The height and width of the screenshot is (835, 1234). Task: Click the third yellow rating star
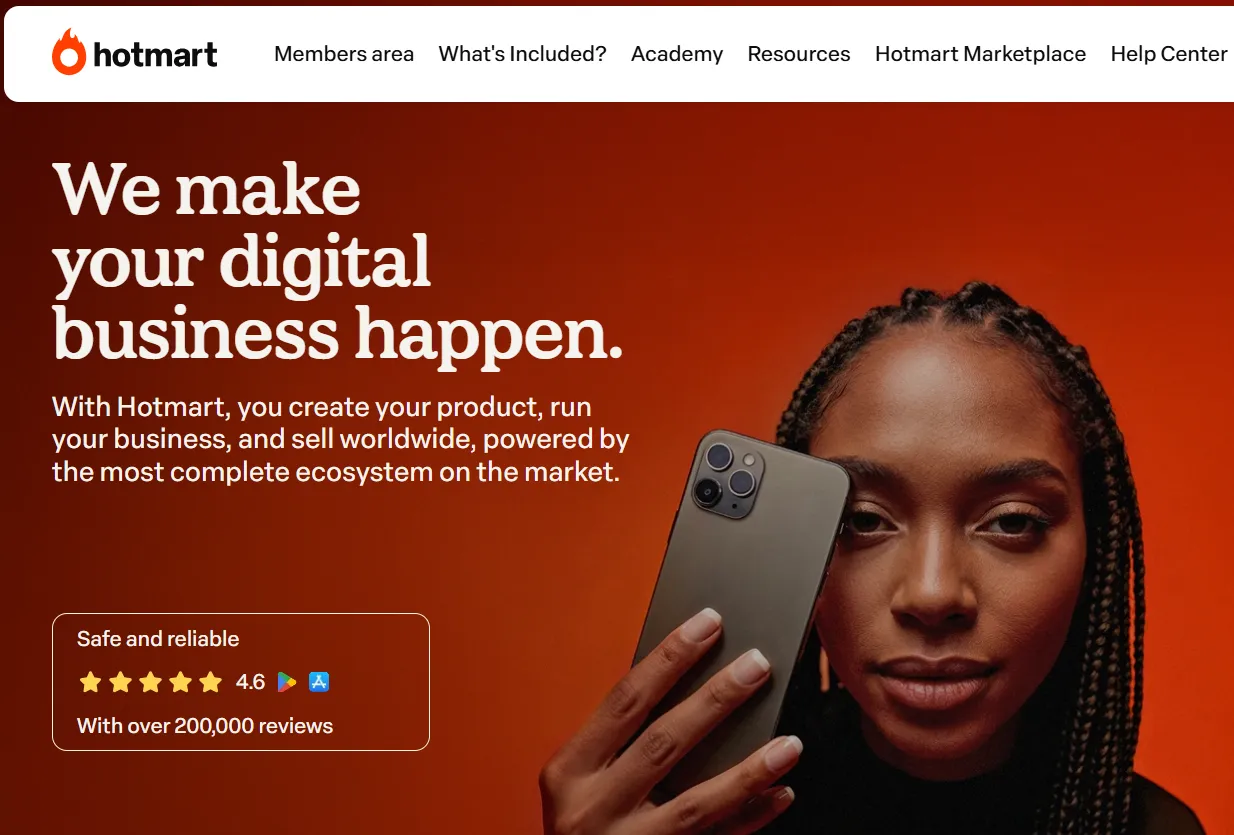click(150, 682)
